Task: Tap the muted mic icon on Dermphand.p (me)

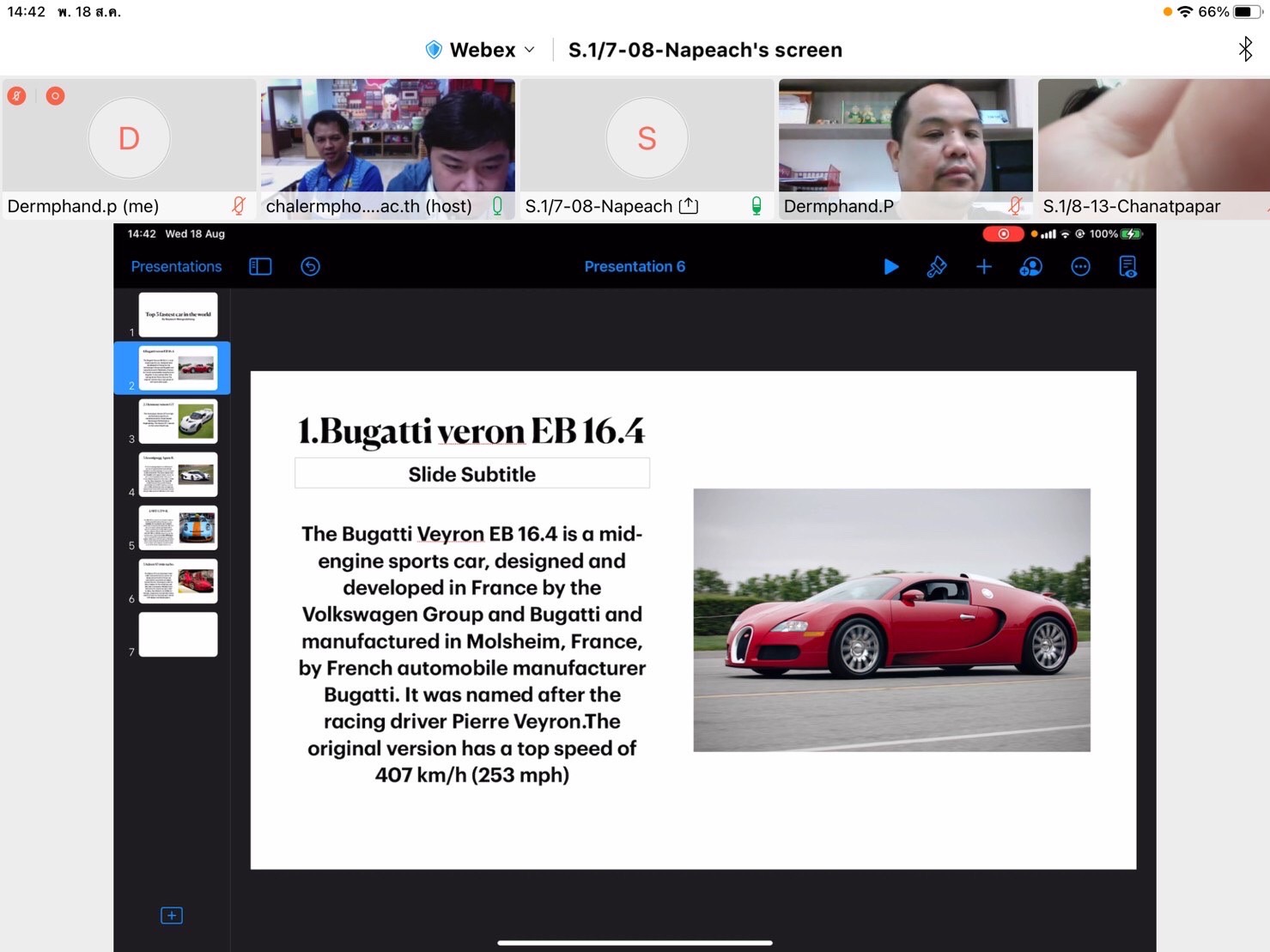Action: (239, 206)
